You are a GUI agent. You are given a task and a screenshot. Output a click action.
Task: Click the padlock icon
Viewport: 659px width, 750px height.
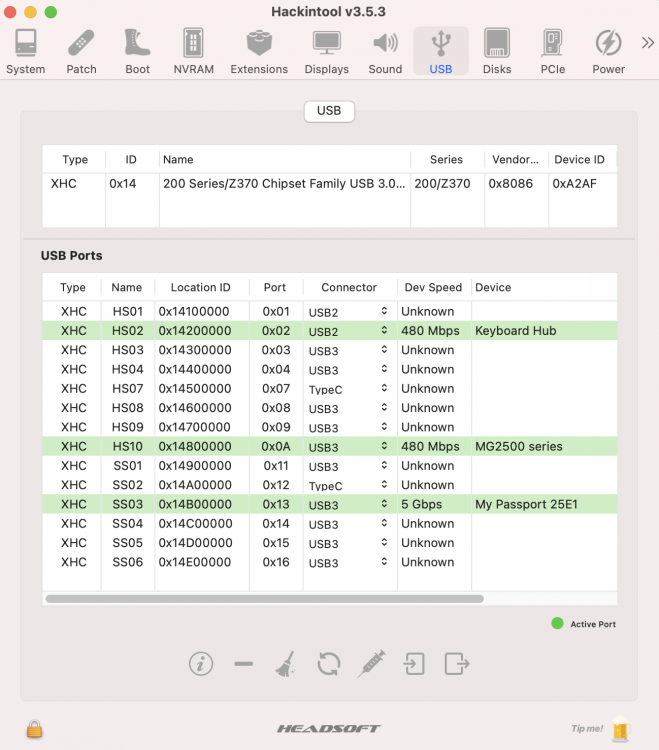pos(34,729)
